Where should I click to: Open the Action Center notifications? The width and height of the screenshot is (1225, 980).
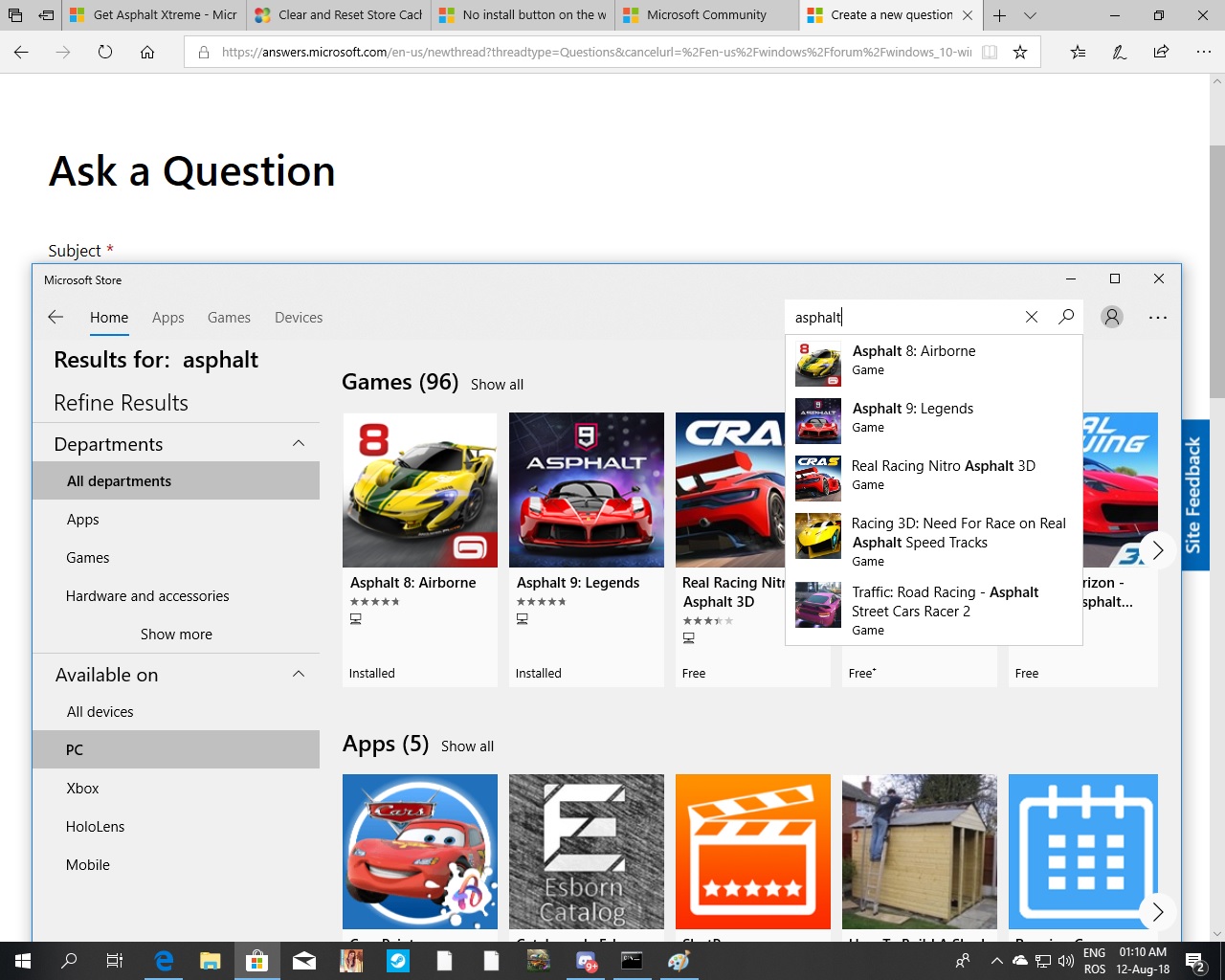click(x=1196, y=961)
